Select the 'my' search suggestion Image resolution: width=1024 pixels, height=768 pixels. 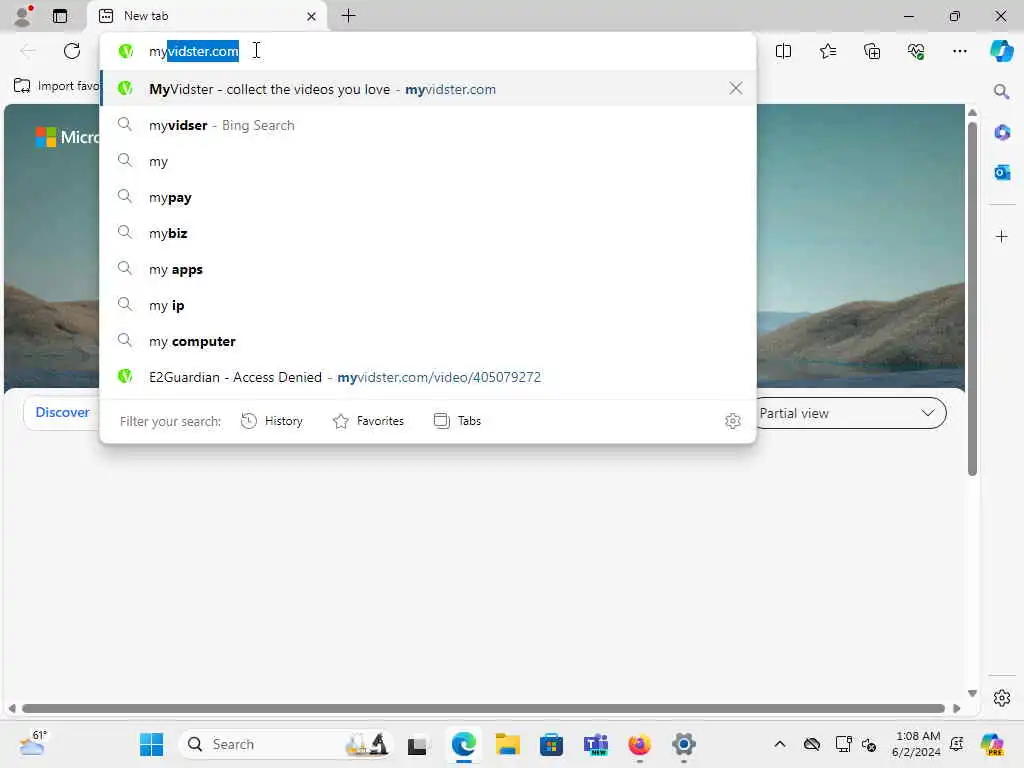coord(428,161)
